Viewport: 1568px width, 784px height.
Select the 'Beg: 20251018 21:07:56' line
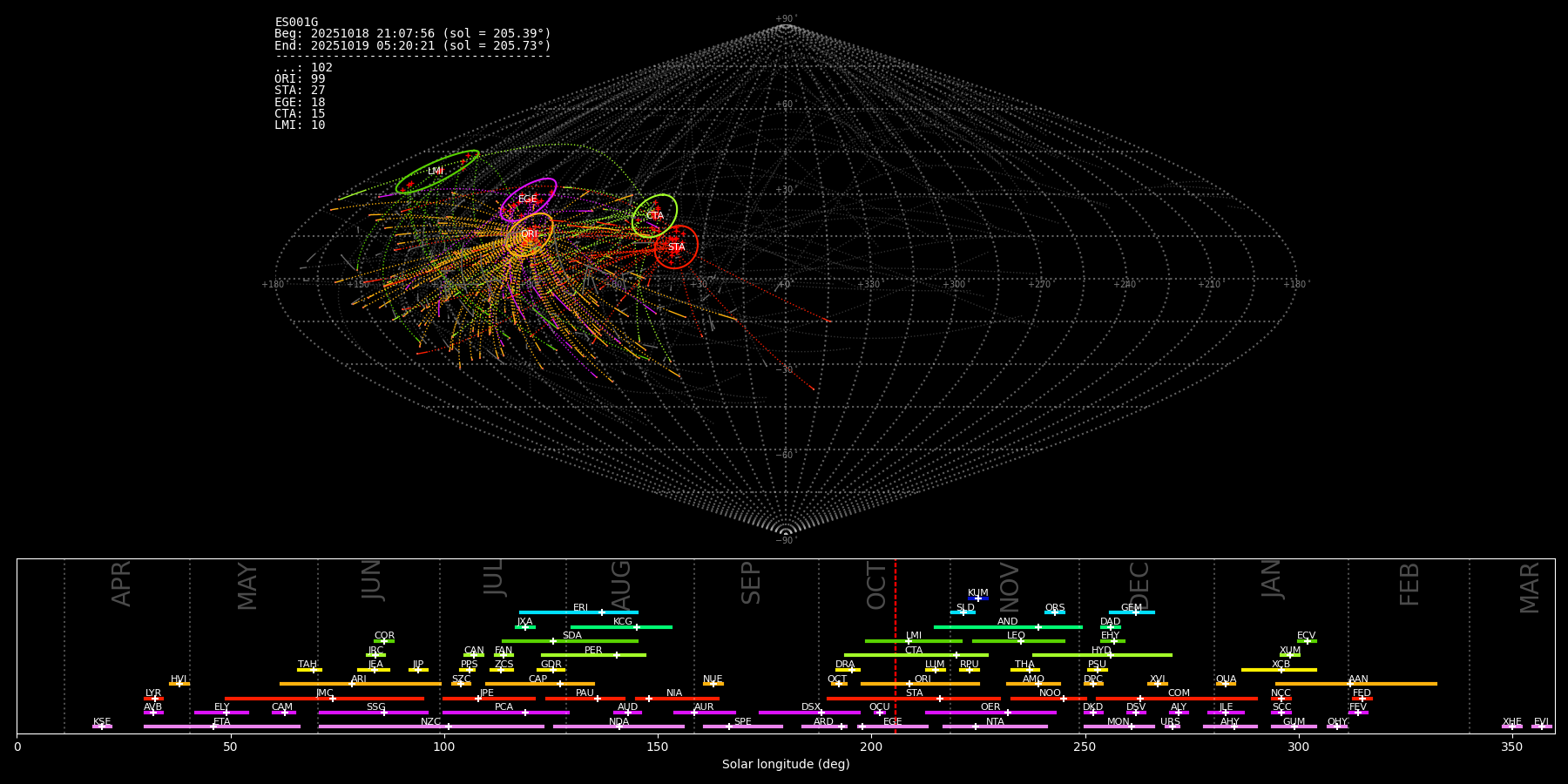point(413,34)
